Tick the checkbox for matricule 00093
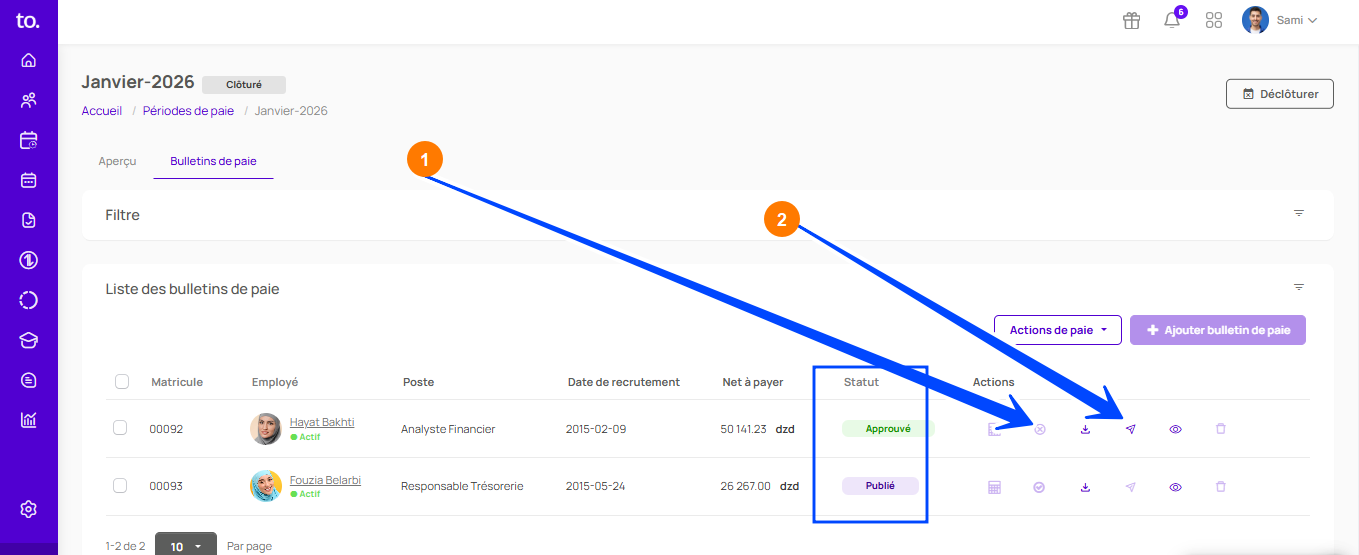 coord(120,486)
